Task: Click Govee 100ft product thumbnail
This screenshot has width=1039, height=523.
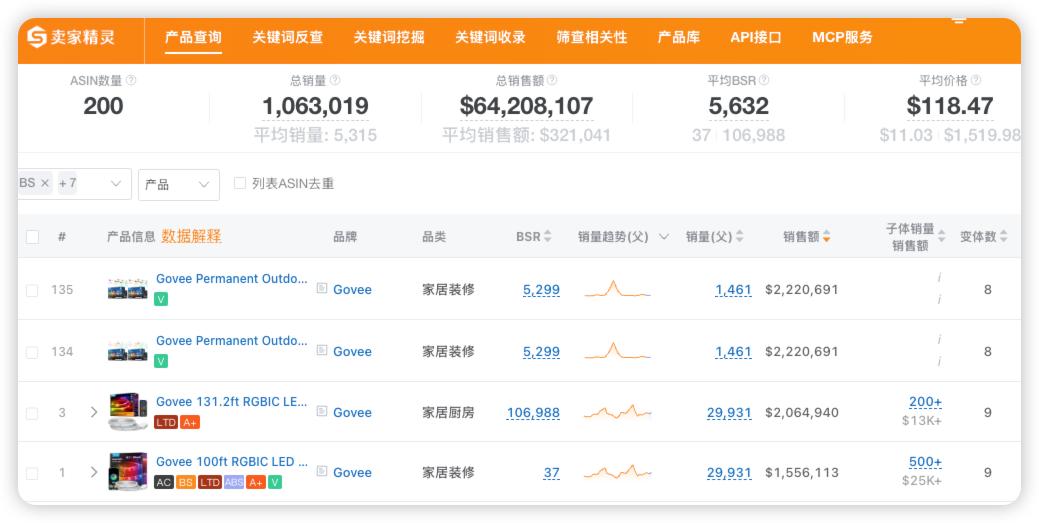Action: click(x=128, y=471)
